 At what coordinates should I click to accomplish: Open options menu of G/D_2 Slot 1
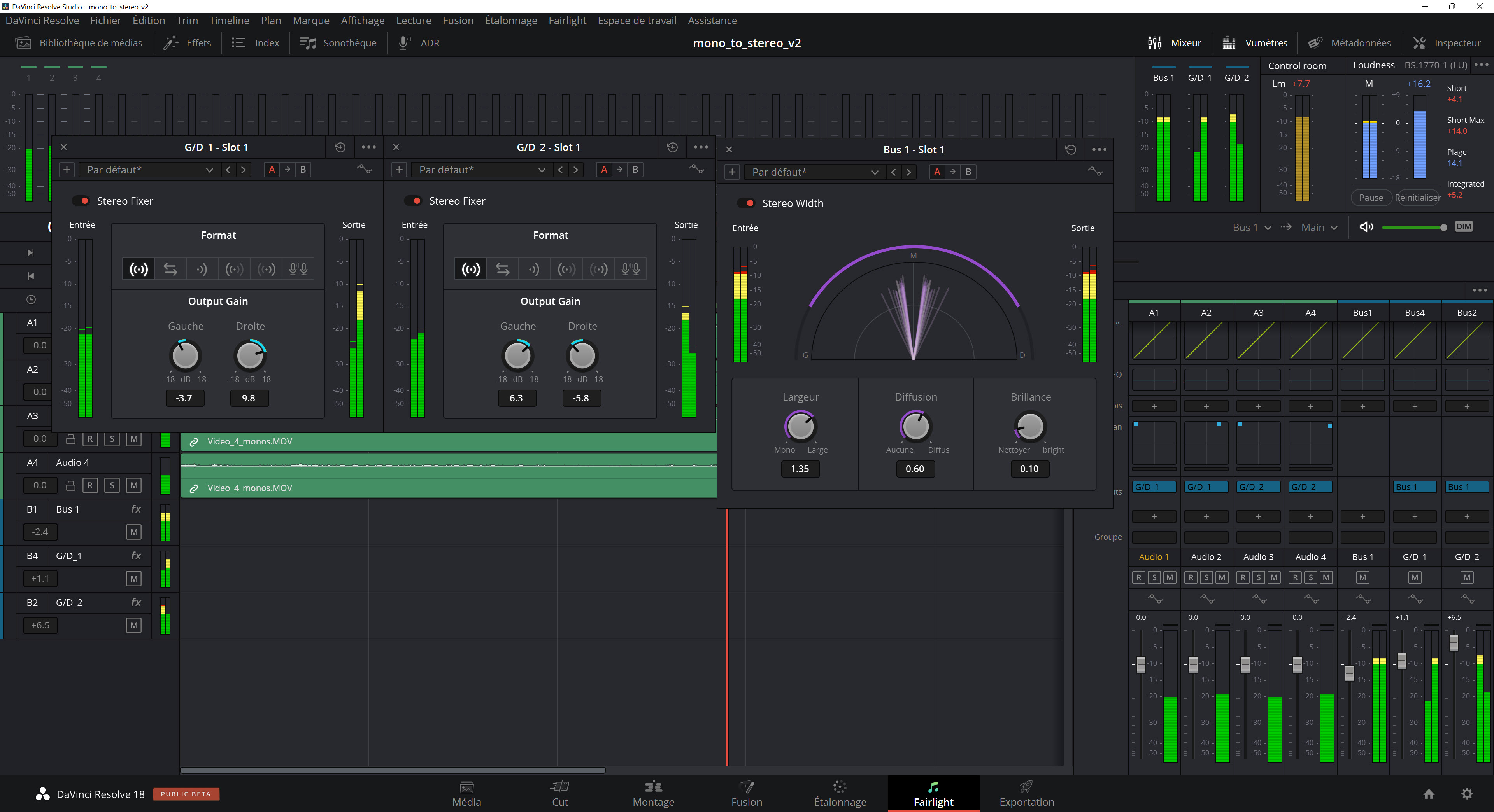tap(701, 147)
